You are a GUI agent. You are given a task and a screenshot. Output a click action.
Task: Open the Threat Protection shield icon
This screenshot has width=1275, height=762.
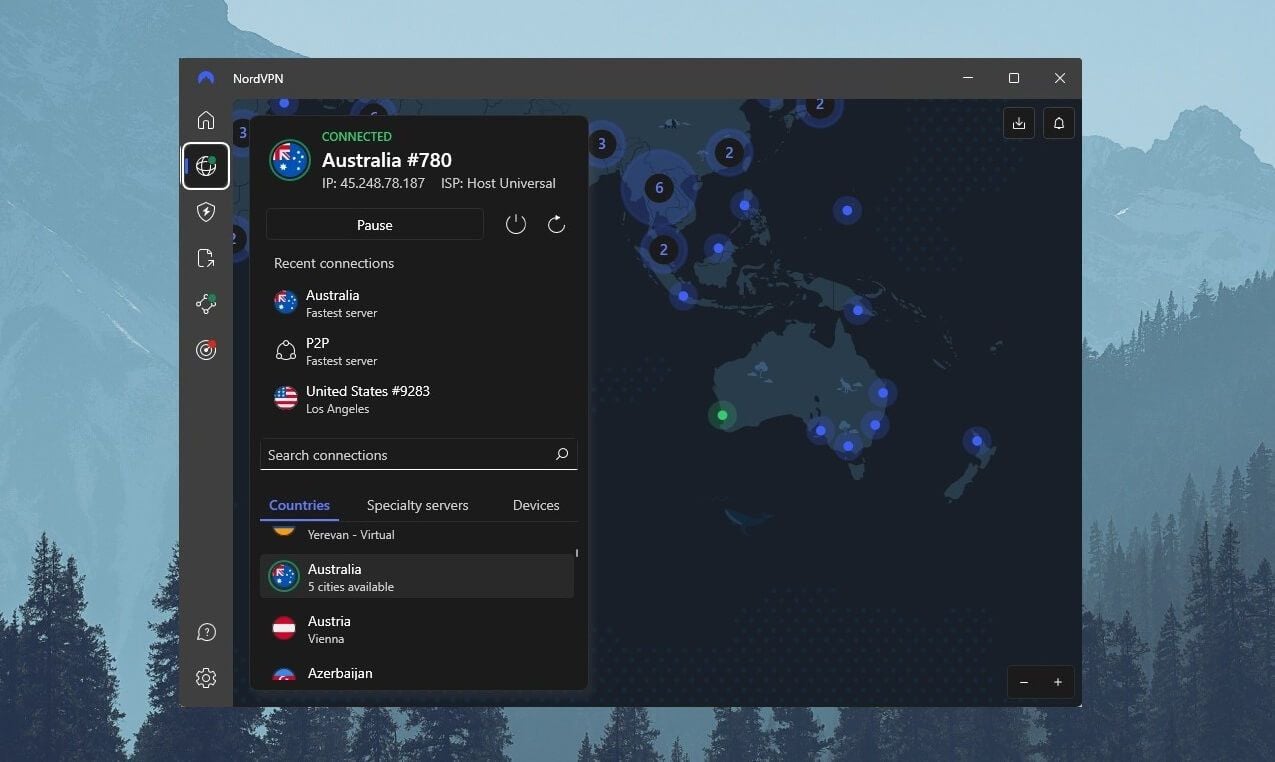206,212
